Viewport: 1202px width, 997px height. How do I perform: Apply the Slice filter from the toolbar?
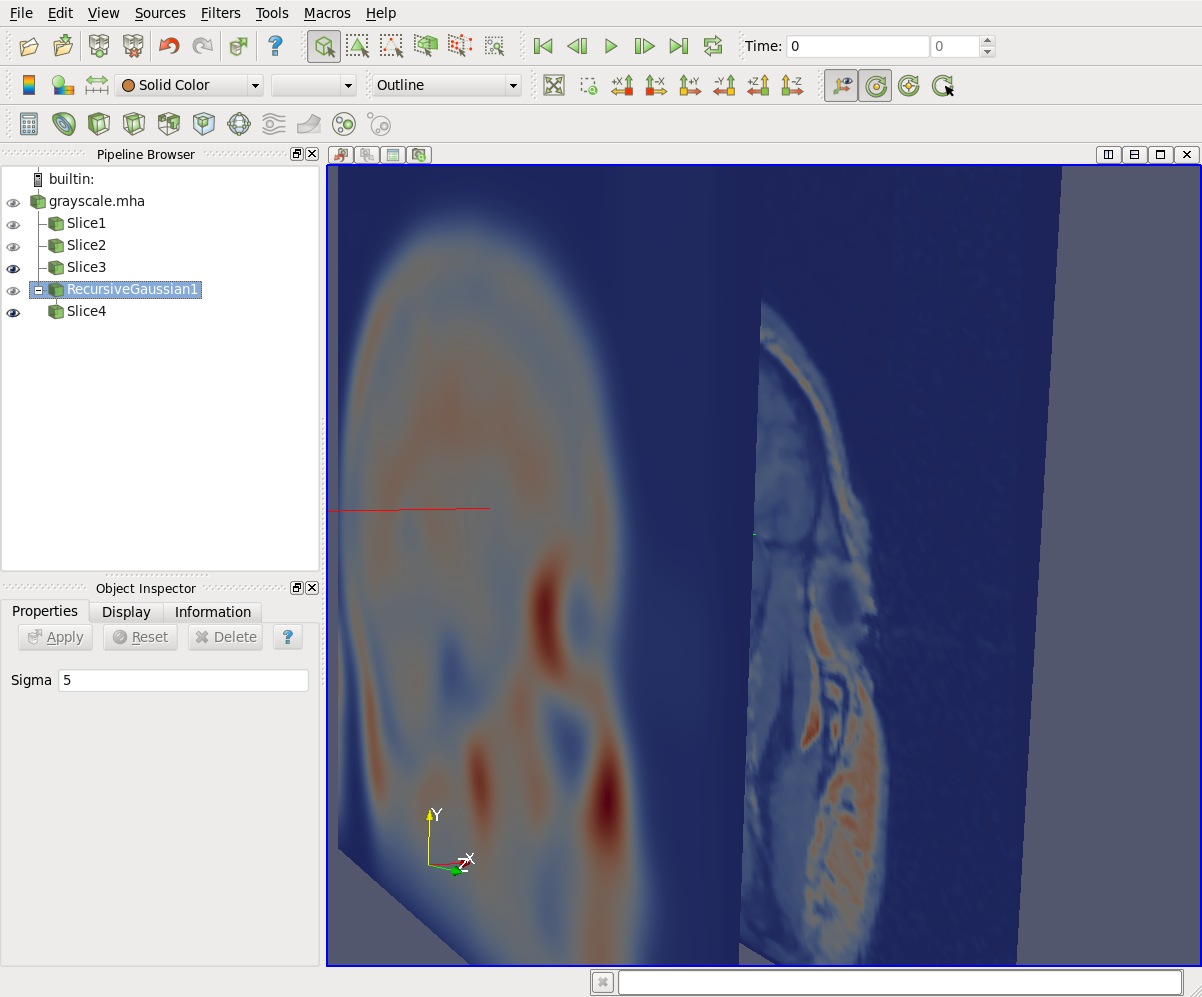[133, 123]
